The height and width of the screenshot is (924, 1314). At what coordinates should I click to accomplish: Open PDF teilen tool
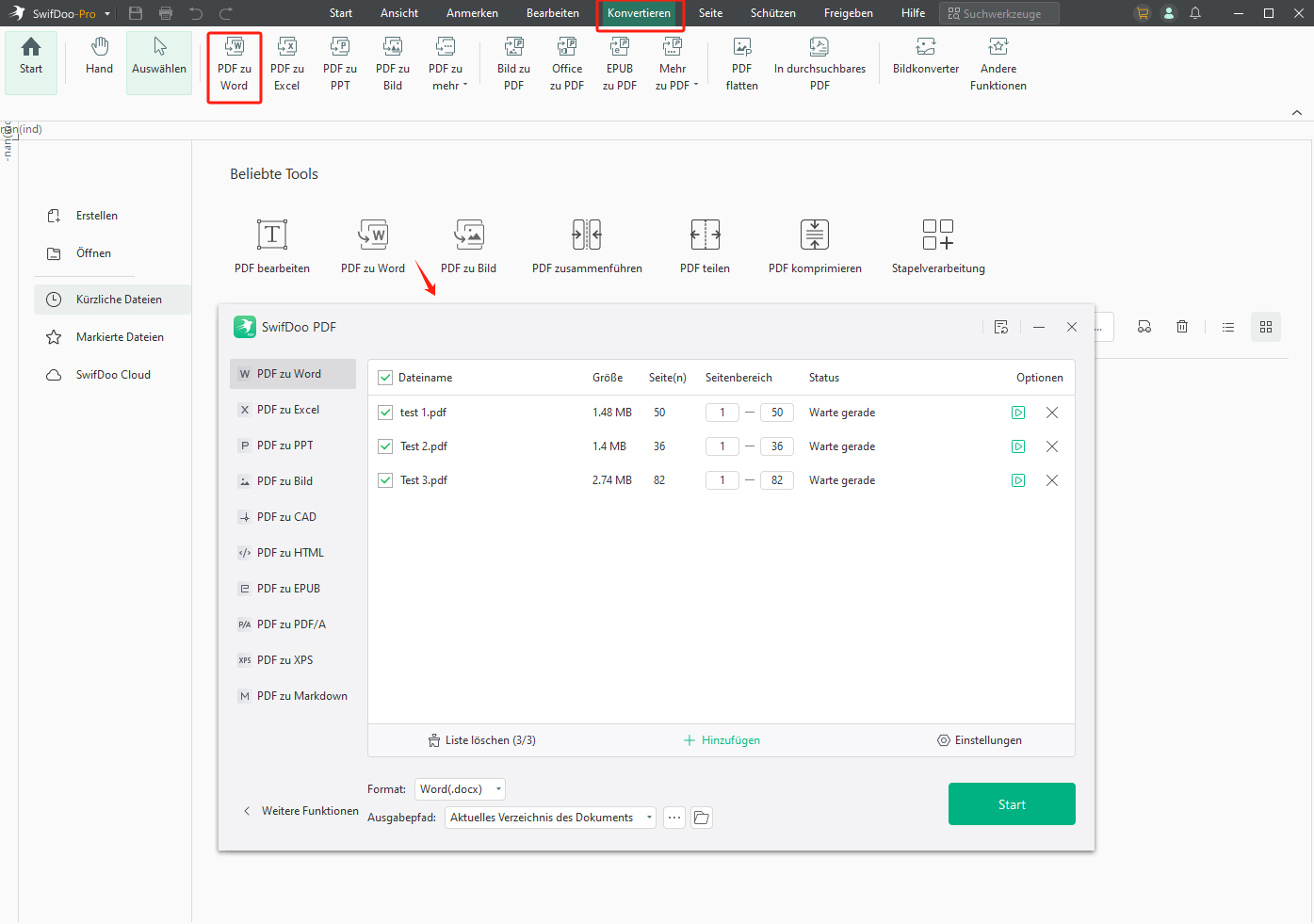(x=705, y=246)
